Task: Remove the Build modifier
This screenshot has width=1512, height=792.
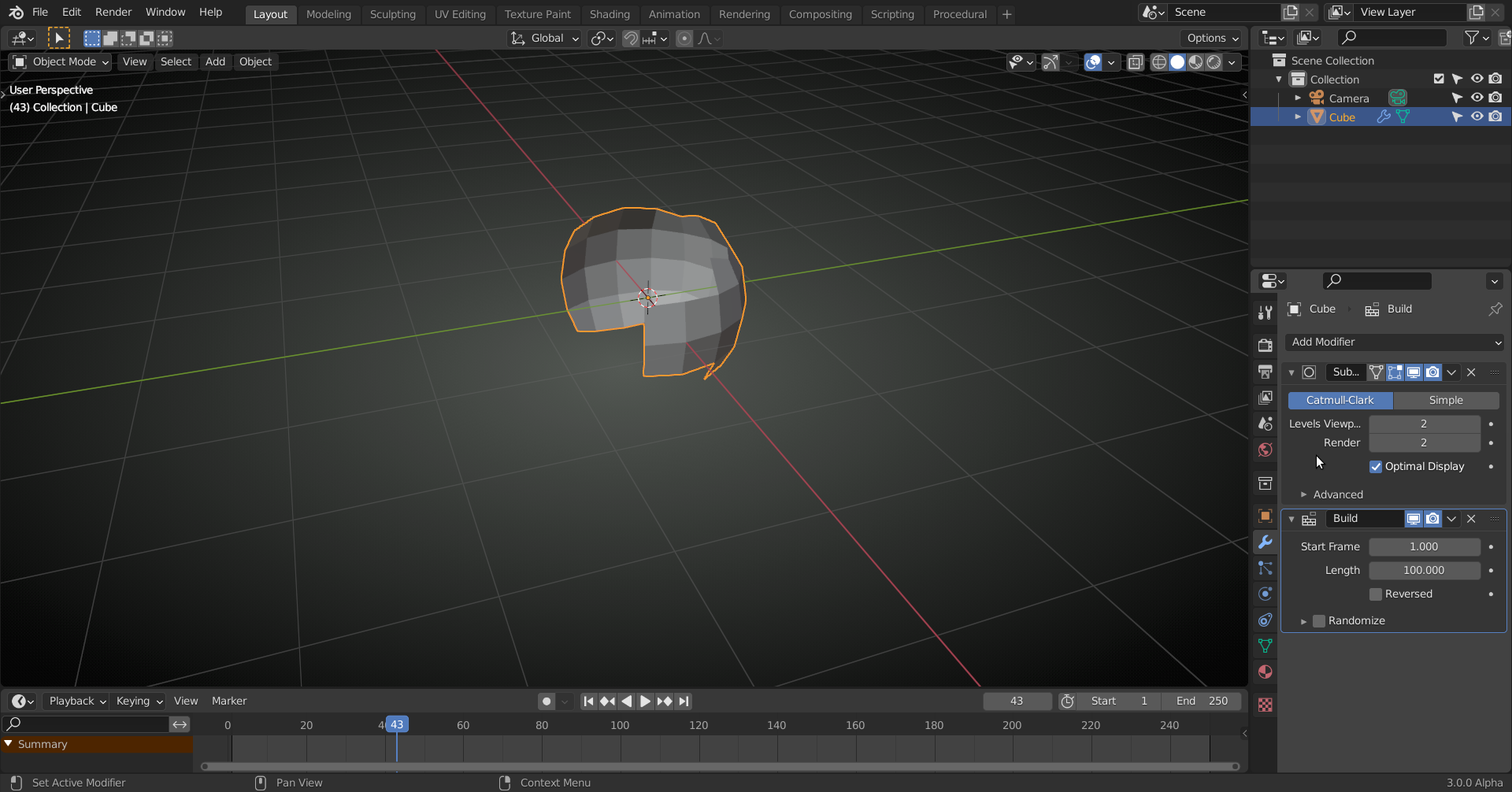Action: (1471, 519)
